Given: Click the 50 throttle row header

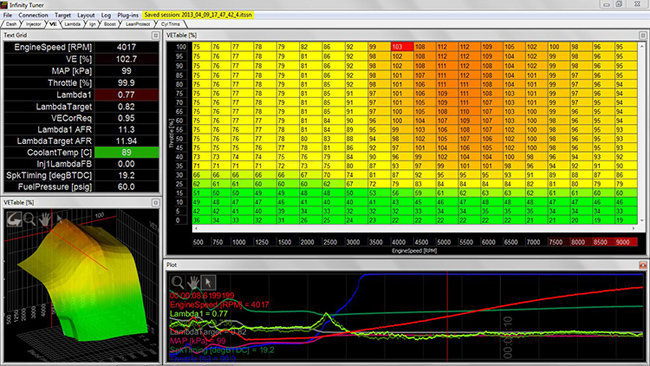Looking at the screenshot, I should [179, 138].
